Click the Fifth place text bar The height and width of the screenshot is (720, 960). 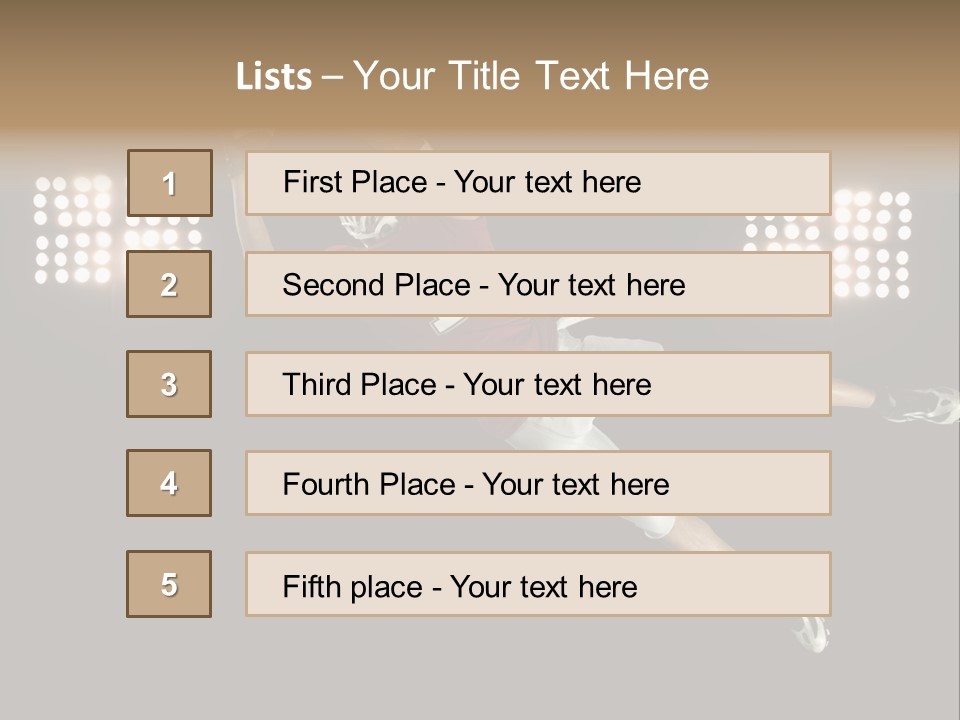(538, 584)
